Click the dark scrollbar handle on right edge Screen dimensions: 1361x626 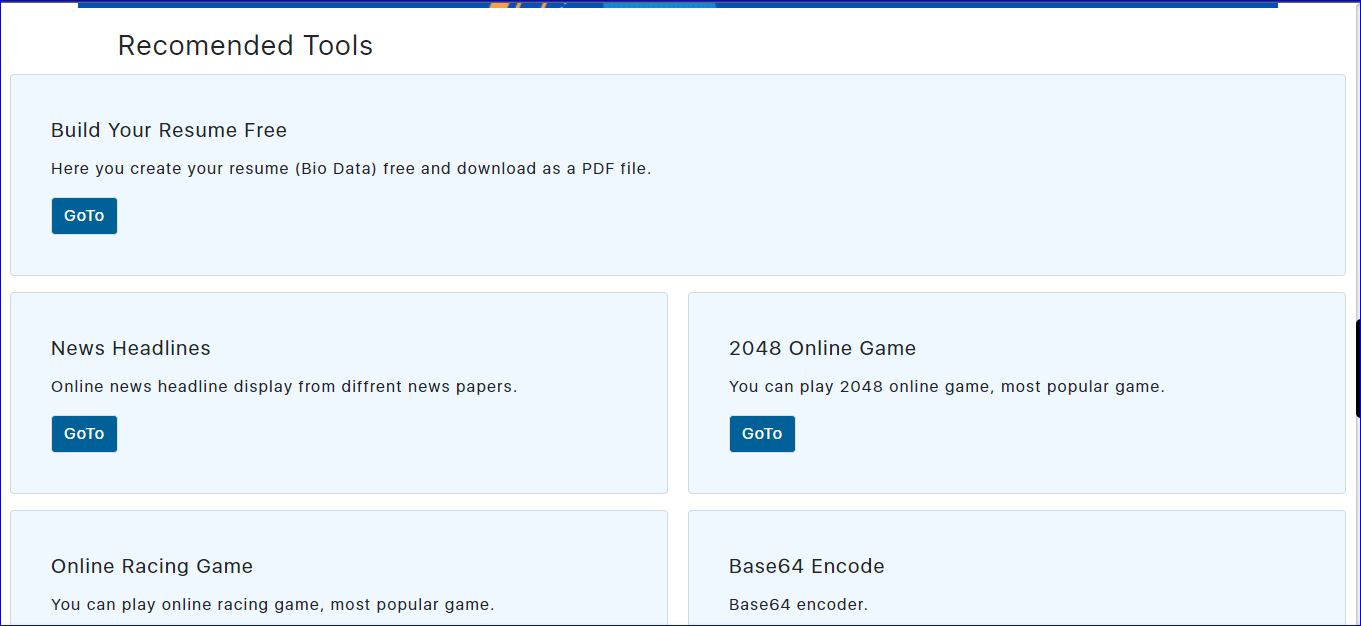click(x=1357, y=368)
